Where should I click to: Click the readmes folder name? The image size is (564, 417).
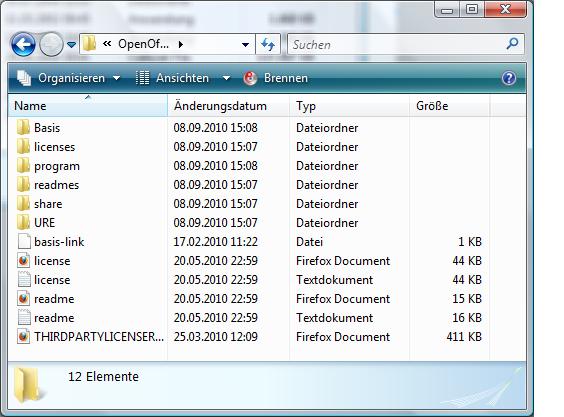click(x=56, y=185)
